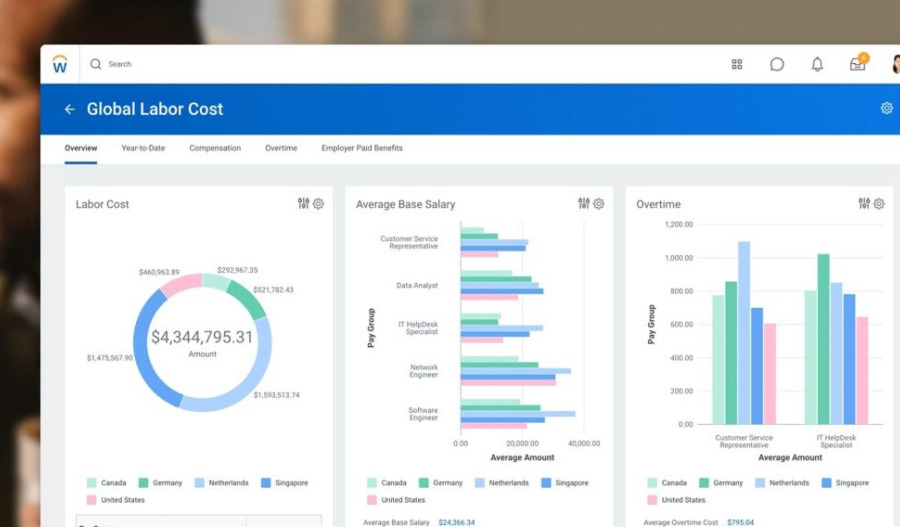900x527 pixels.
Task: Toggle Canada legend swatch in Labor Cost chart
Action: (x=92, y=483)
